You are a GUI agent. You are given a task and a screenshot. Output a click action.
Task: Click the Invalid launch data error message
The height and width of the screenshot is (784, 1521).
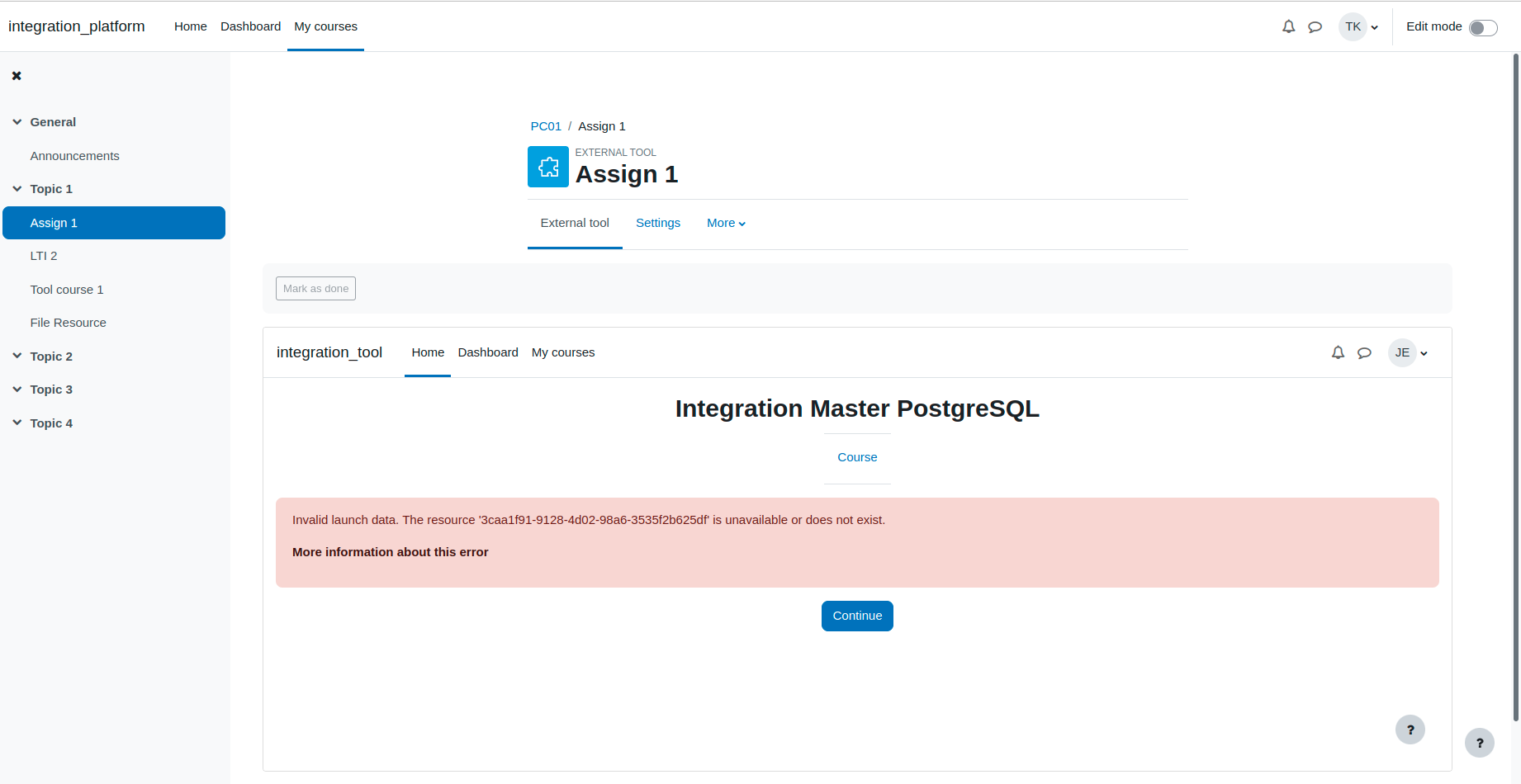(589, 520)
